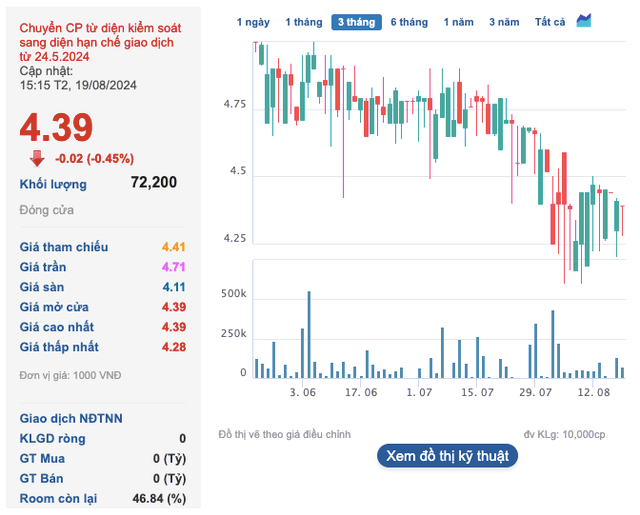Viewport: 640px width, 515px height.
Task: Click the 29.07 date label on axis
Action: tap(535, 393)
